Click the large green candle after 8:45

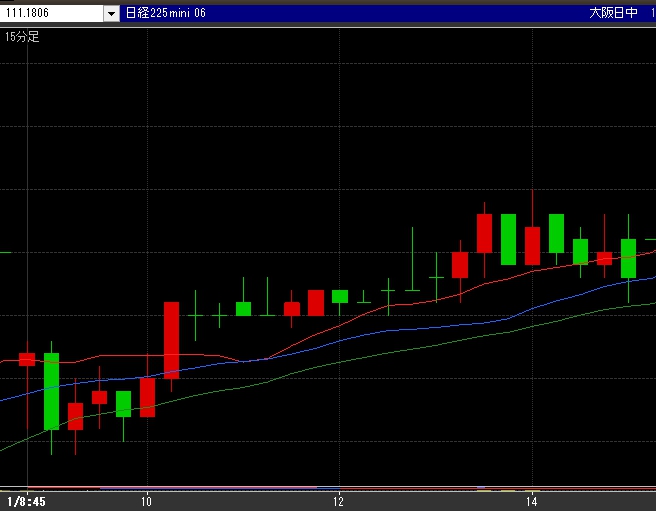51,391
